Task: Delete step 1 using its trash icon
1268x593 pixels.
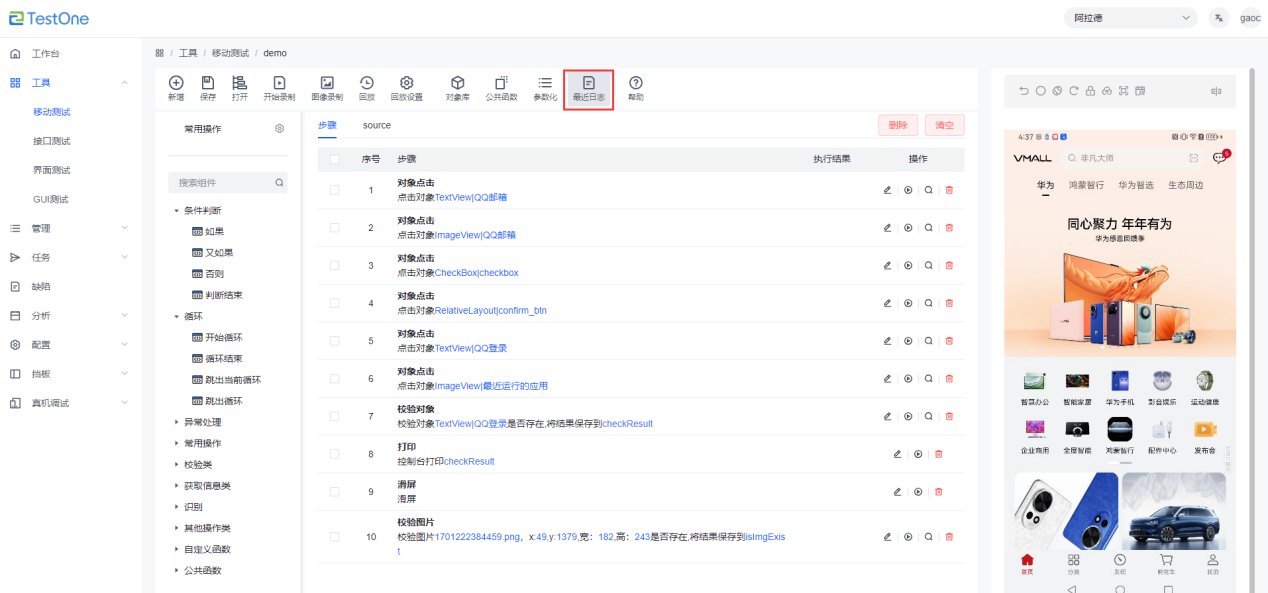Action: (x=949, y=190)
